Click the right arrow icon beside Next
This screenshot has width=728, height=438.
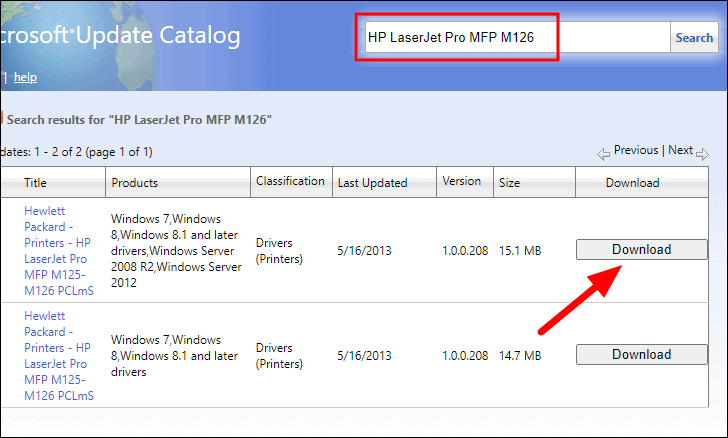coord(702,154)
